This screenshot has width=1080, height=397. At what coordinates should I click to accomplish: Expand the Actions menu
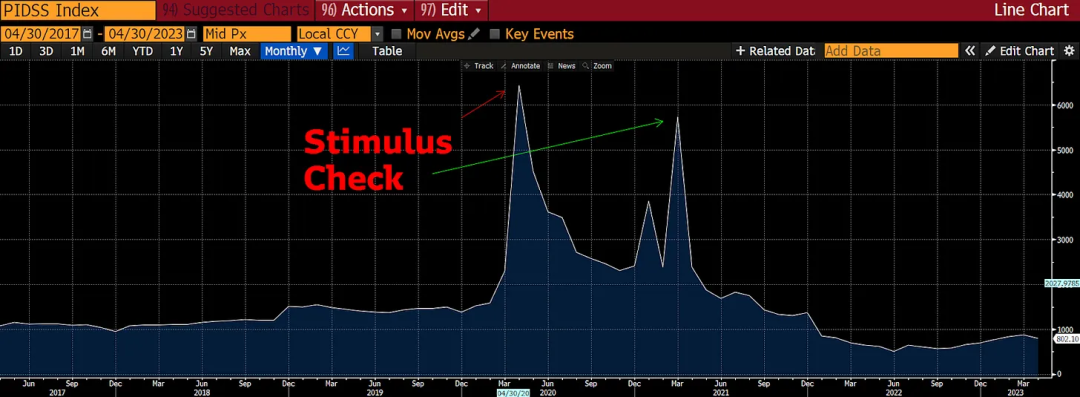(365, 10)
